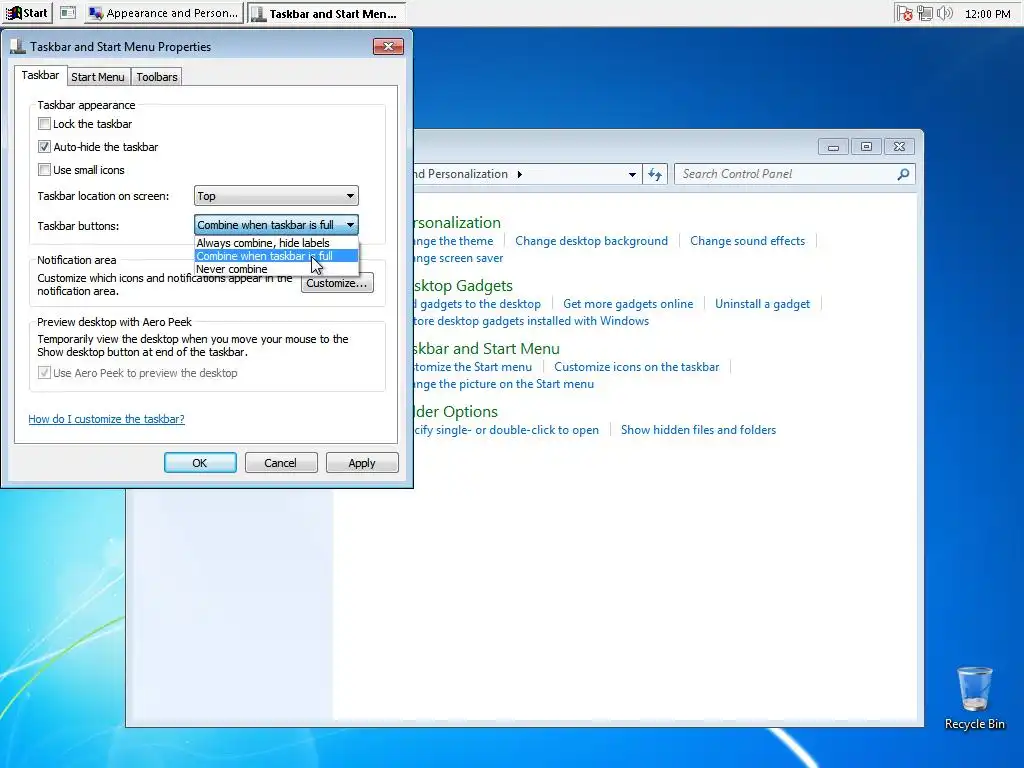Screen dimensions: 1024x768
Task: Click the Refresh button in Control Panel
Action: coord(655,174)
